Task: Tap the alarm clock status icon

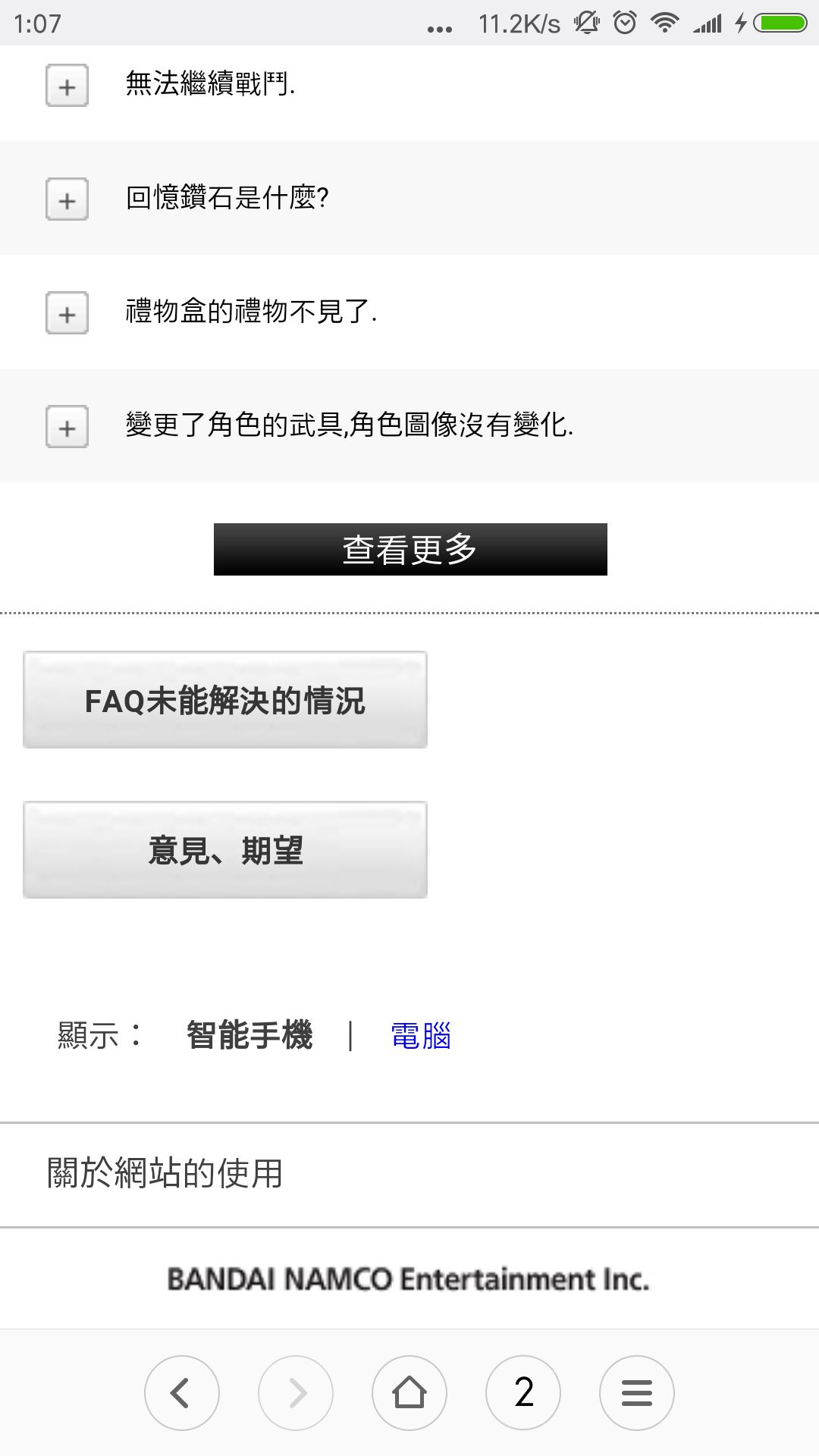Action: [625, 23]
